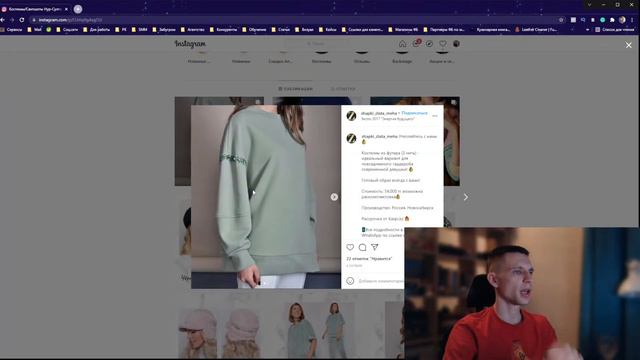This screenshot has width=640, height=360.
Task: Like the post with the heart icon
Action: point(350,247)
